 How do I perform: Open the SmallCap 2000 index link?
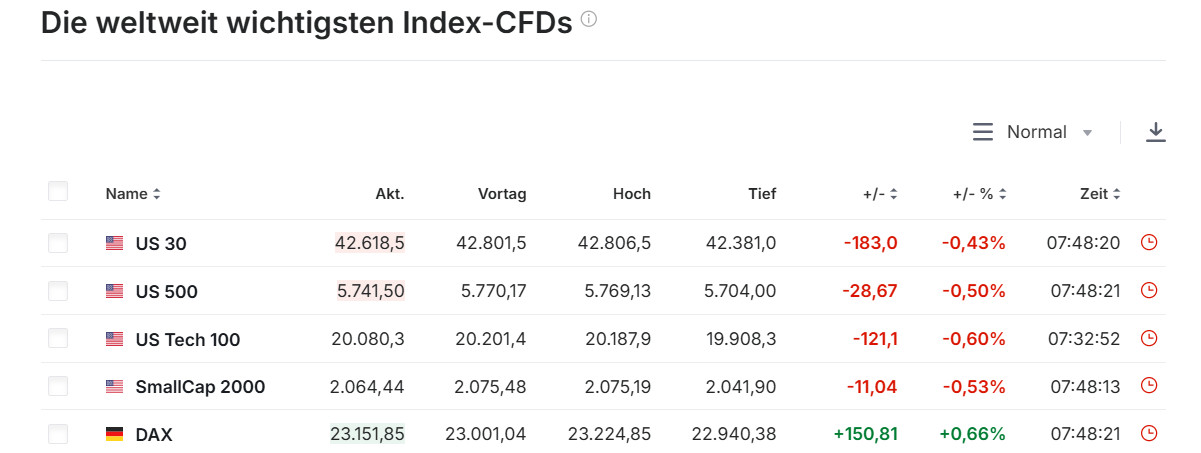pos(200,386)
